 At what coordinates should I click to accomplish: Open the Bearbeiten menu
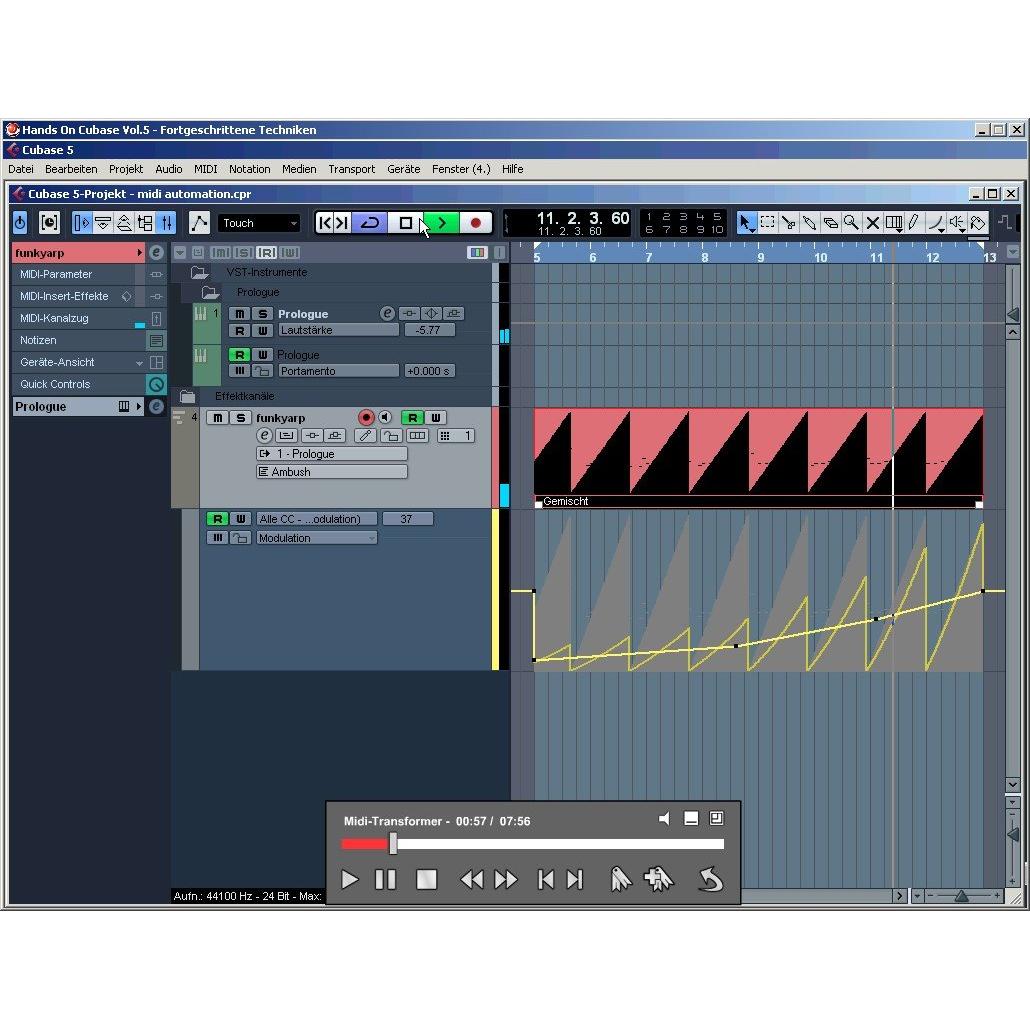tap(71, 169)
